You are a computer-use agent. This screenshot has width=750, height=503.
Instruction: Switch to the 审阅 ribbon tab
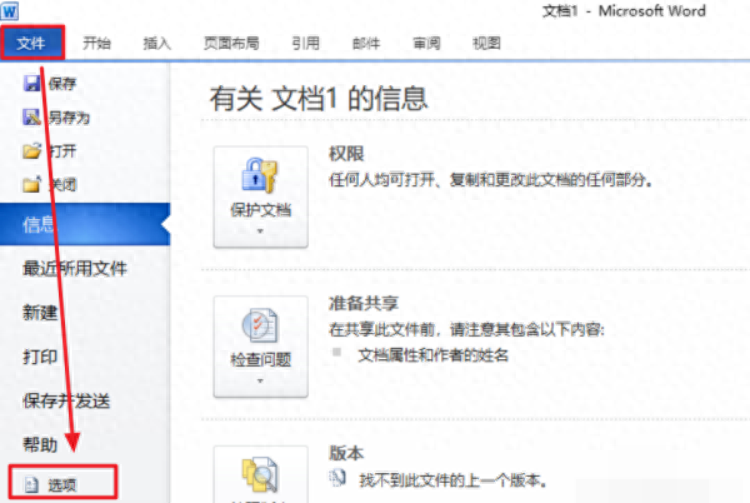coord(427,43)
